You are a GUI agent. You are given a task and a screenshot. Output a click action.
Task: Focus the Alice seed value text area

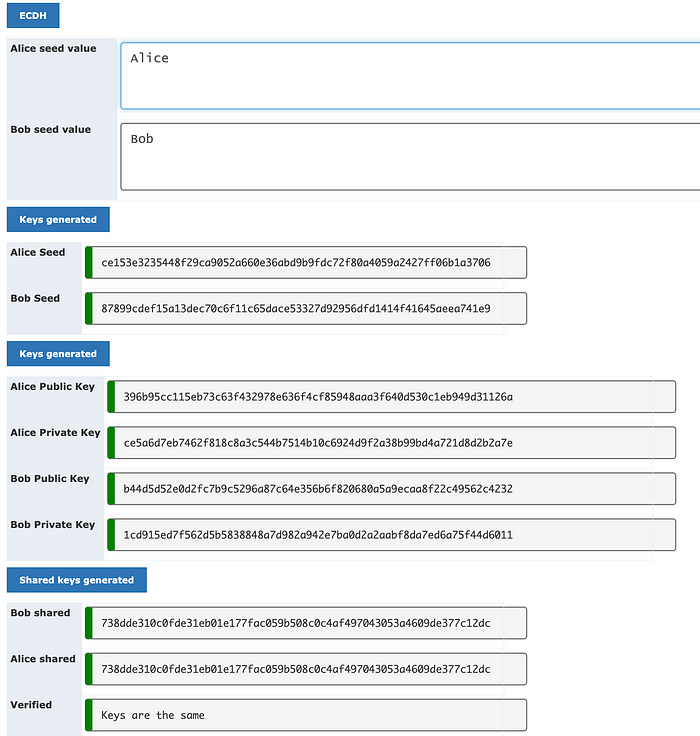click(410, 75)
